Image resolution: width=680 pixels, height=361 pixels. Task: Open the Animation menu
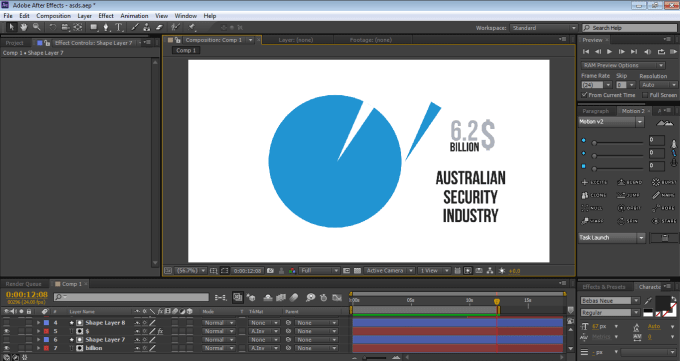tap(134, 16)
